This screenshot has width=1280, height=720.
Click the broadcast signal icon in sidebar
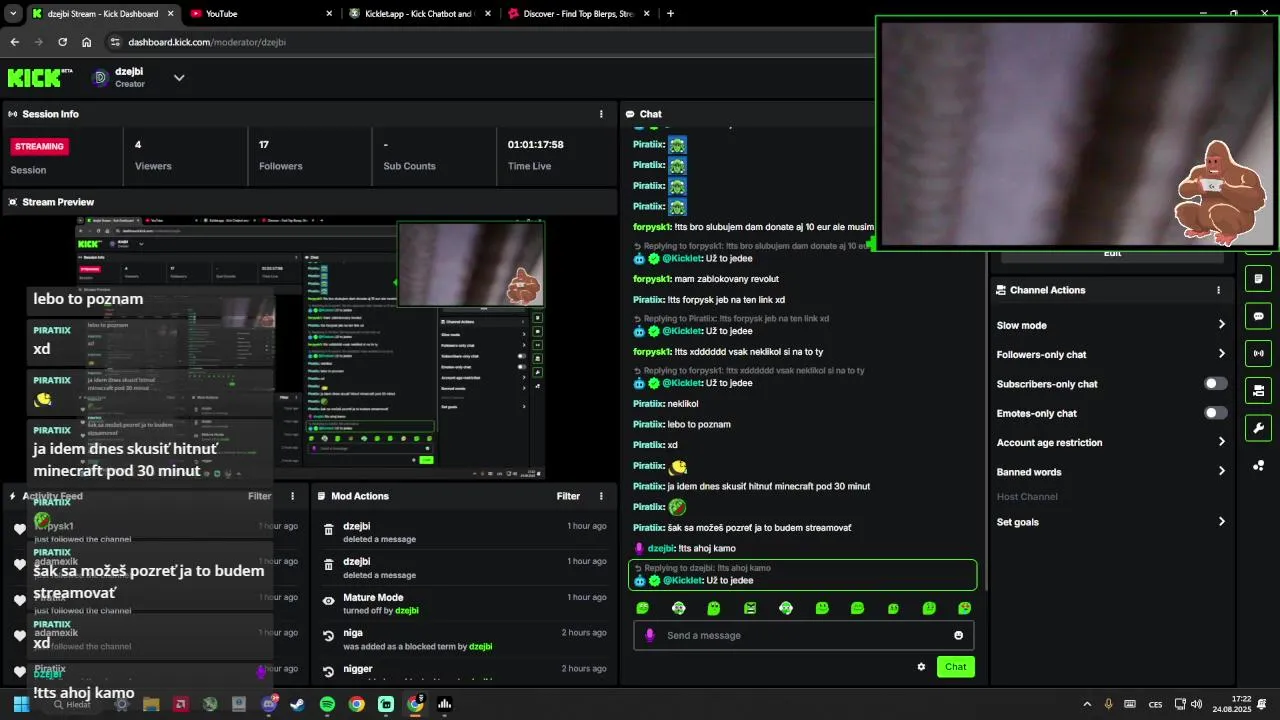tap(1258, 353)
